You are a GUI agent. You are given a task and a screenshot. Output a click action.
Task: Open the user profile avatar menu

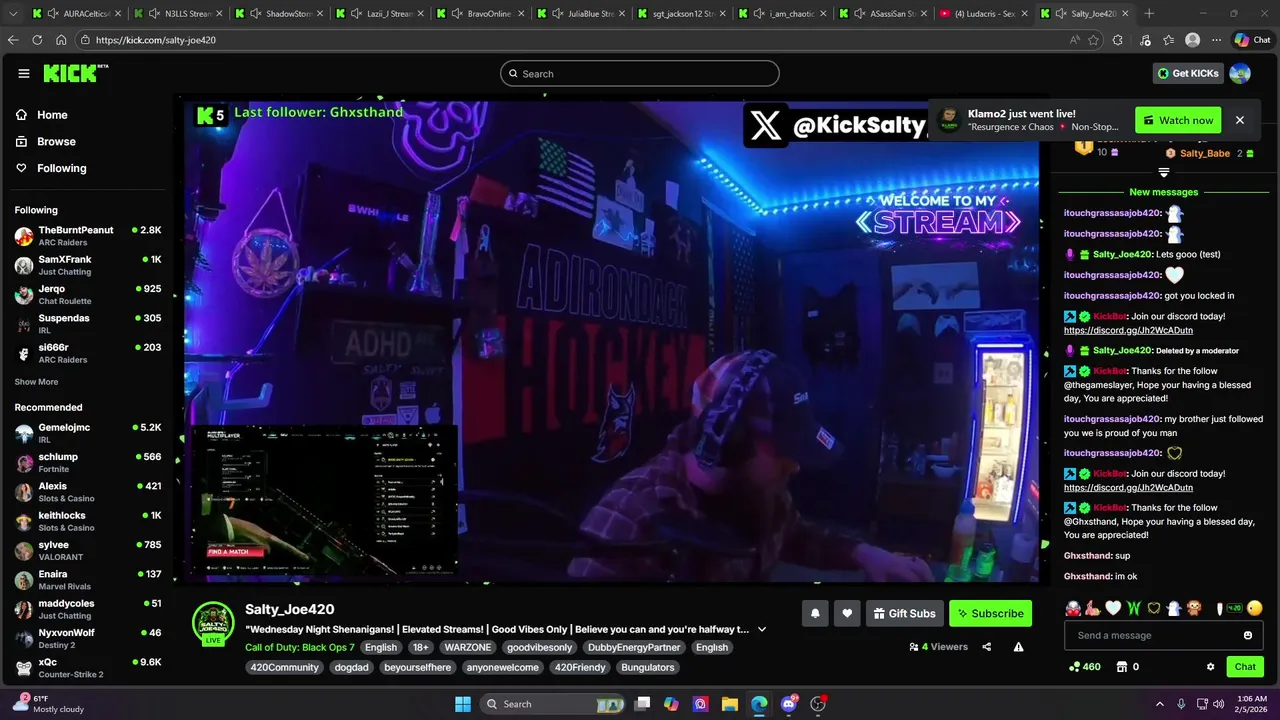pyautogui.click(x=1240, y=73)
